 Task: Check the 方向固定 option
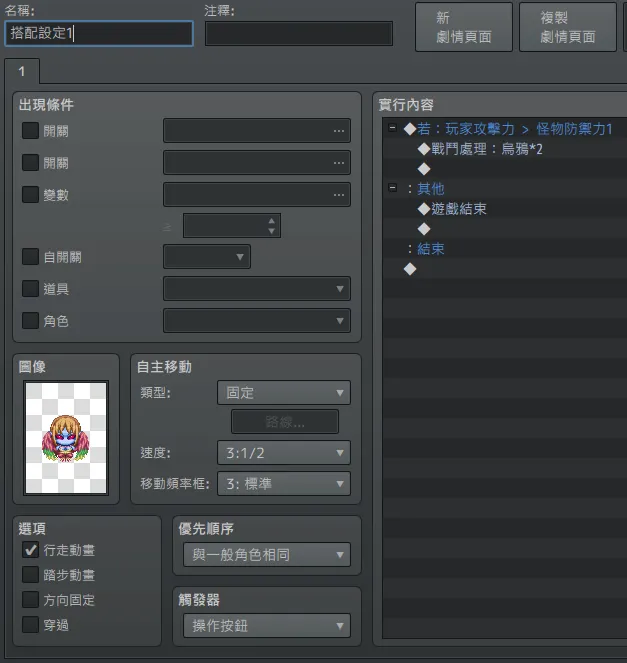(30, 600)
